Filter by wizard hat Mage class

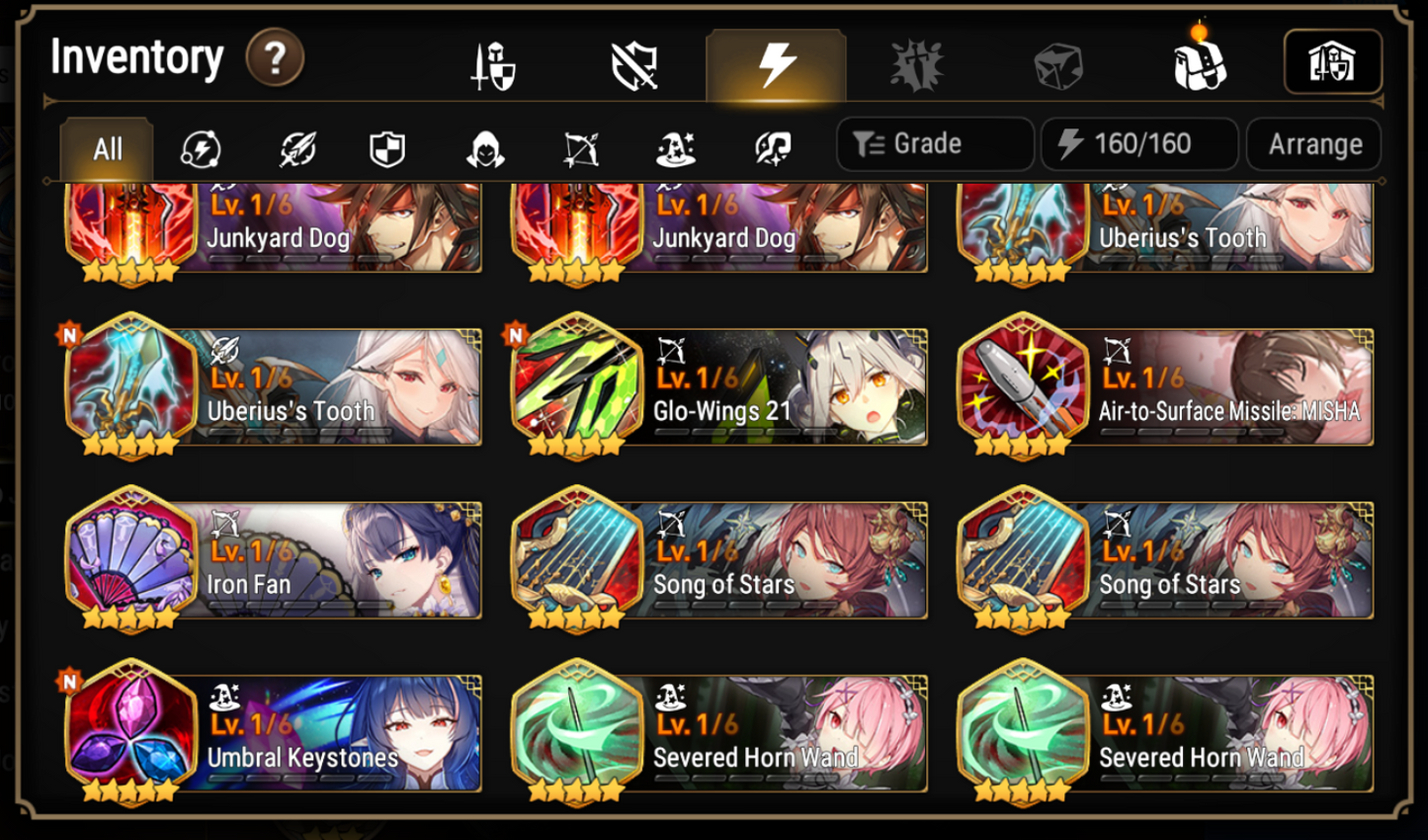point(676,149)
